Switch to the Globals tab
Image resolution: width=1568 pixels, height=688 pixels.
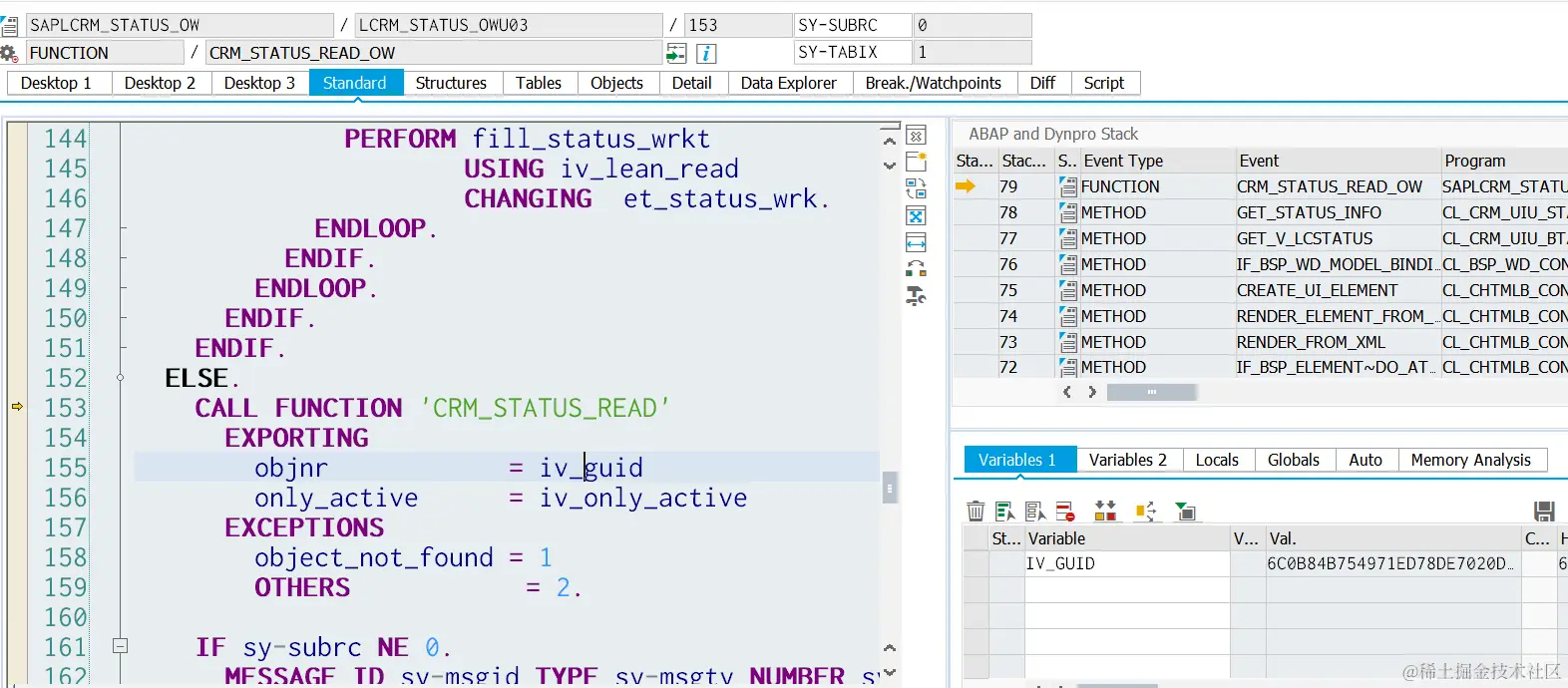point(1294,460)
